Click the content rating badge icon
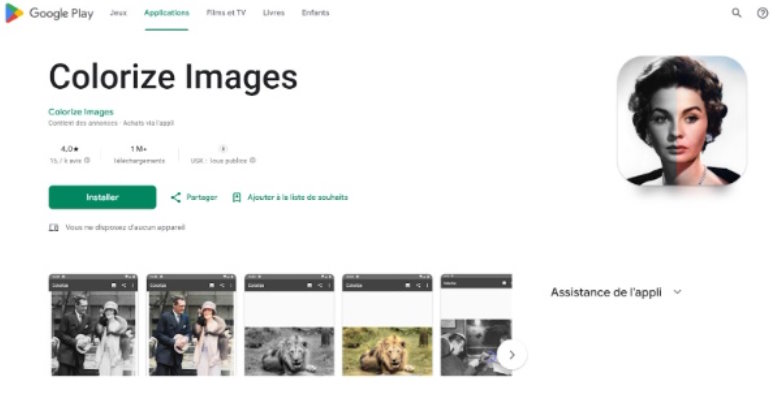This screenshot has height=407, width=775. point(223,149)
